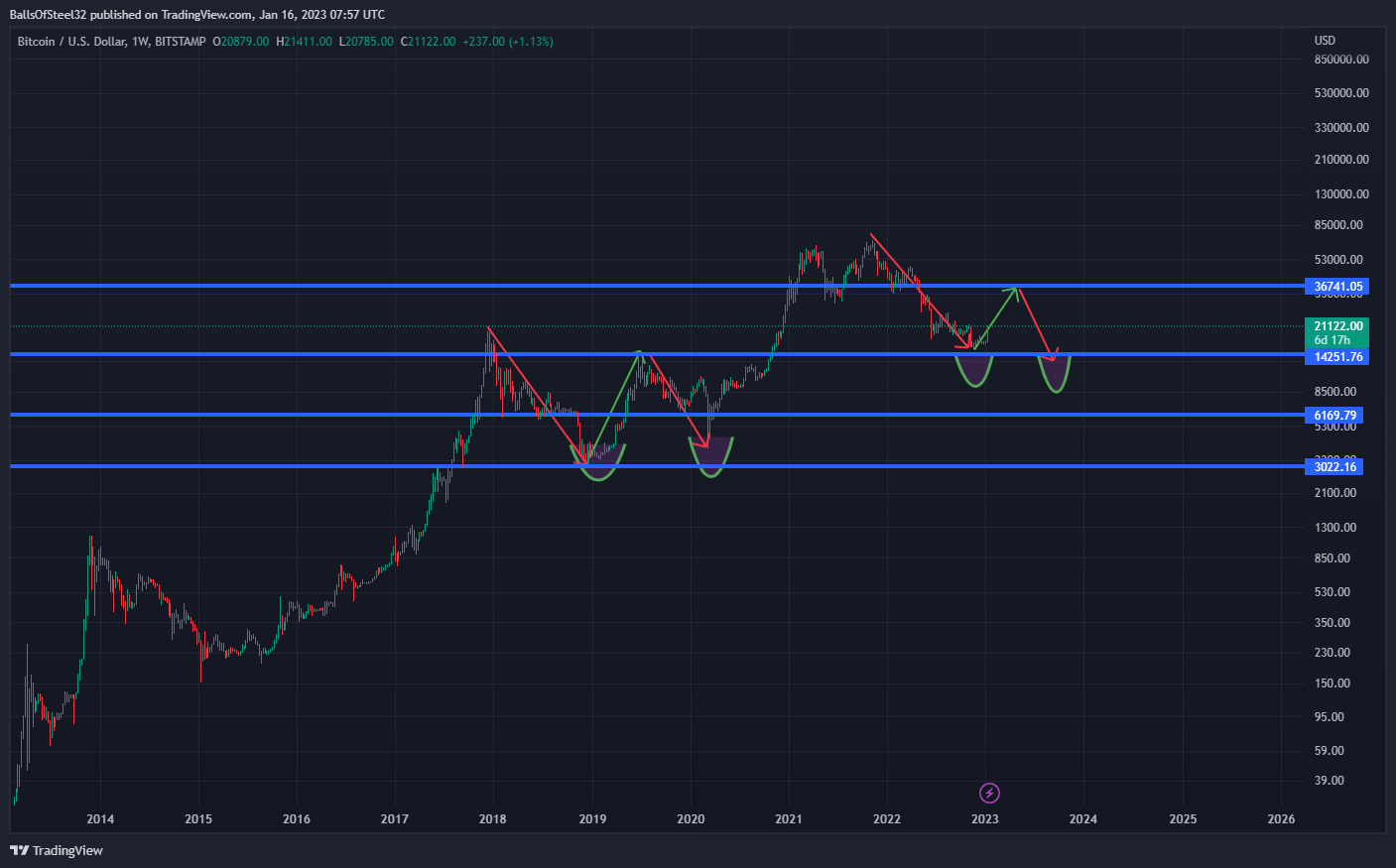Click the 95.00 price axis label
This screenshot has width=1396, height=868.
[1330, 717]
